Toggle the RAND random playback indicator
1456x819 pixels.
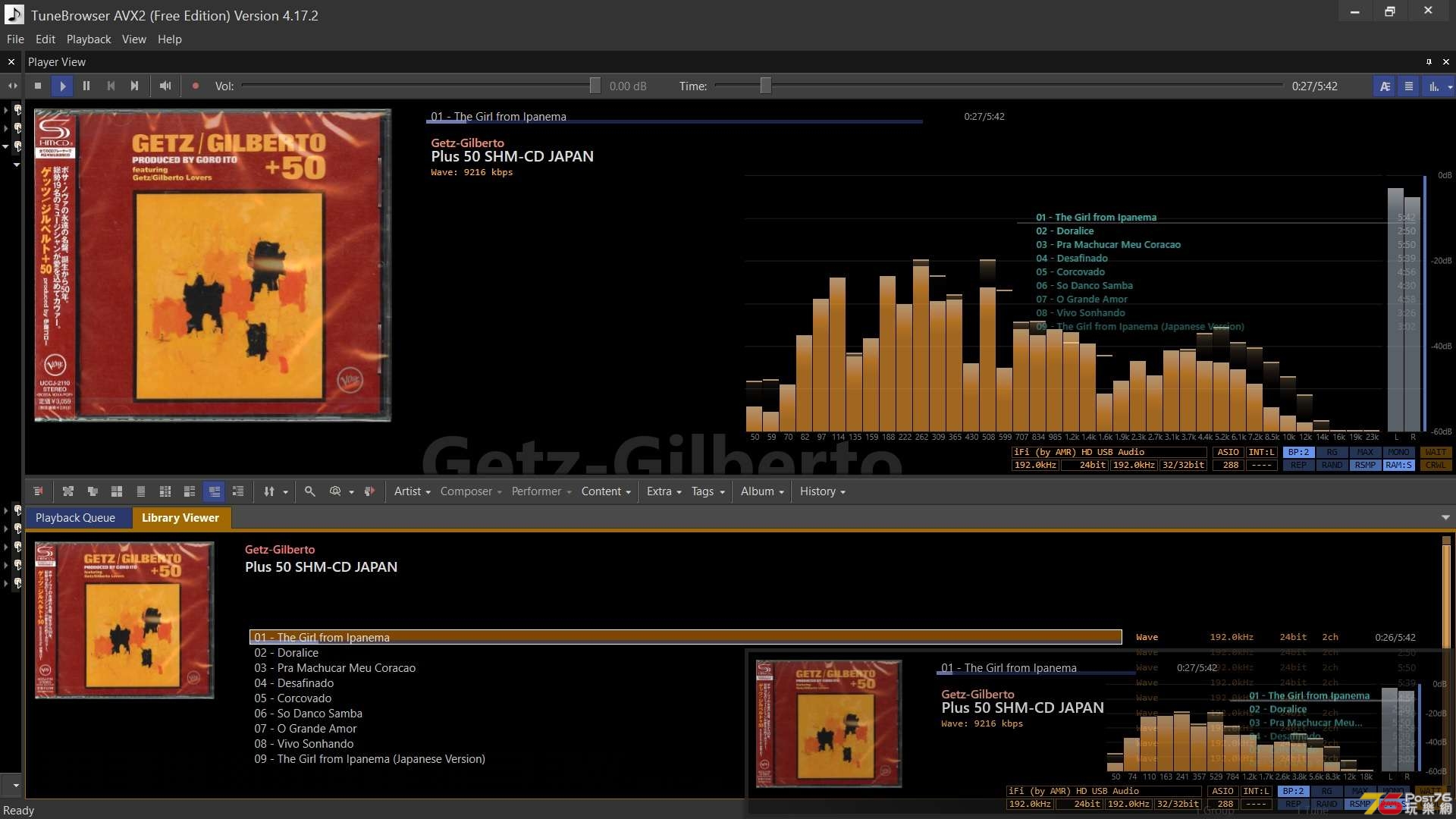pyautogui.click(x=1332, y=465)
